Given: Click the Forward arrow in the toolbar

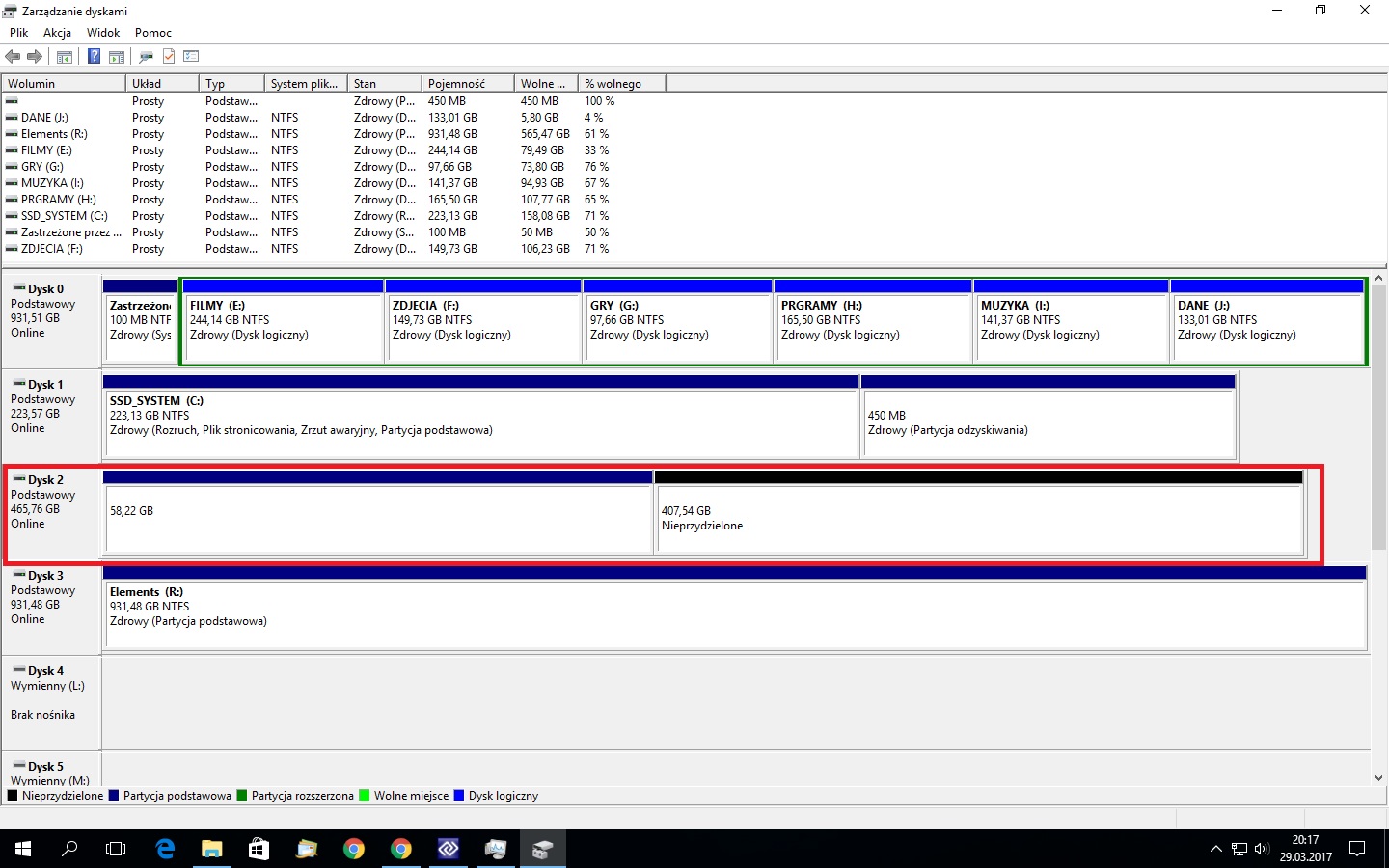Looking at the screenshot, I should (x=35, y=56).
